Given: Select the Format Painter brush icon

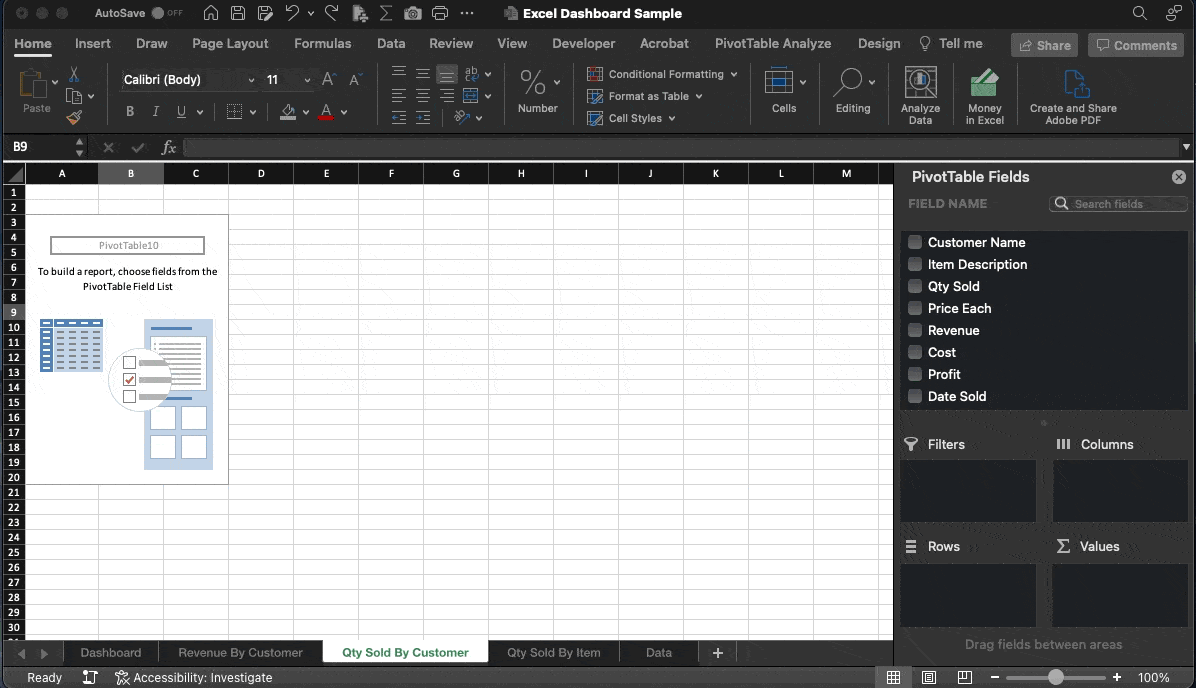Looking at the screenshot, I should pos(75,117).
